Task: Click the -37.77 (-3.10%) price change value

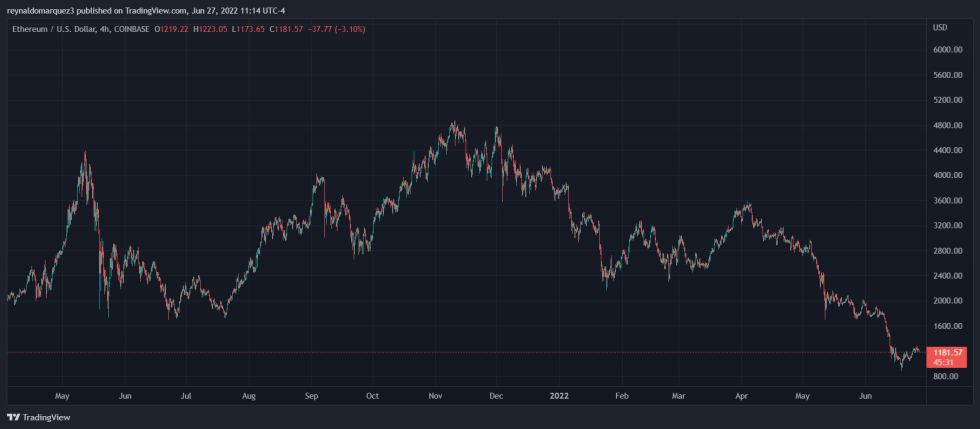Action: (337, 29)
